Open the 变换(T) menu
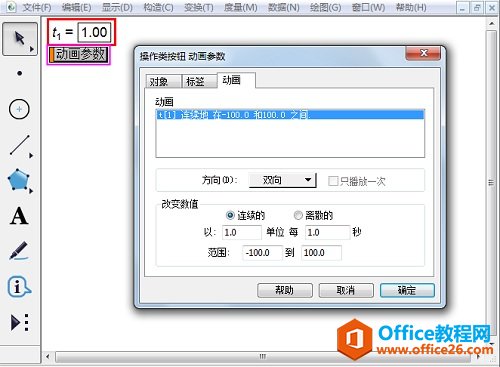This screenshot has height=367, width=500. click(199, 7)
